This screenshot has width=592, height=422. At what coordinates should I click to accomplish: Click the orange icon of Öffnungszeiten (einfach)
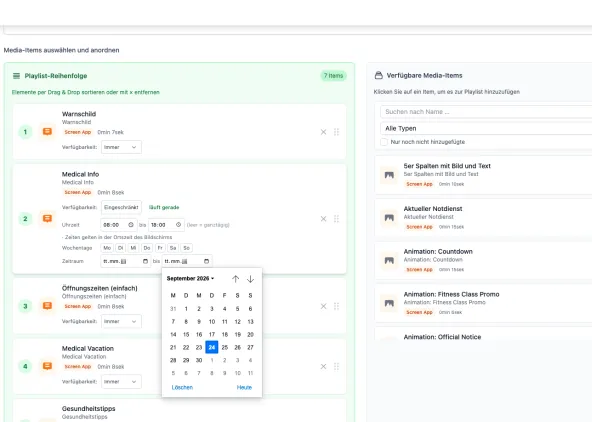[x=47, y=306]
